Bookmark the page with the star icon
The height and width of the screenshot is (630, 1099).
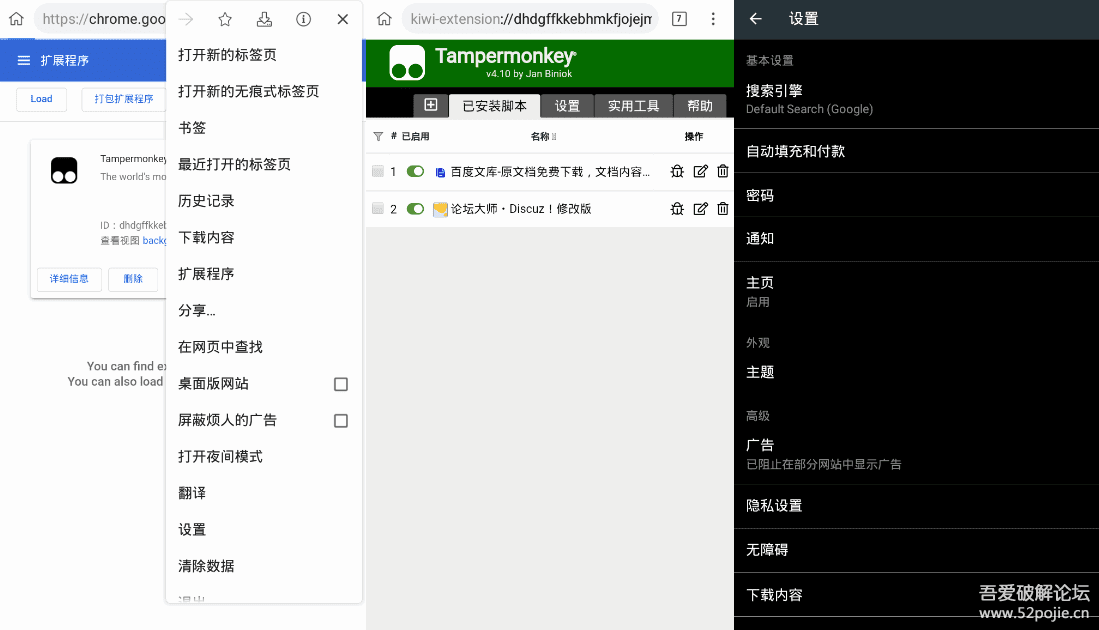coord(225,20)
